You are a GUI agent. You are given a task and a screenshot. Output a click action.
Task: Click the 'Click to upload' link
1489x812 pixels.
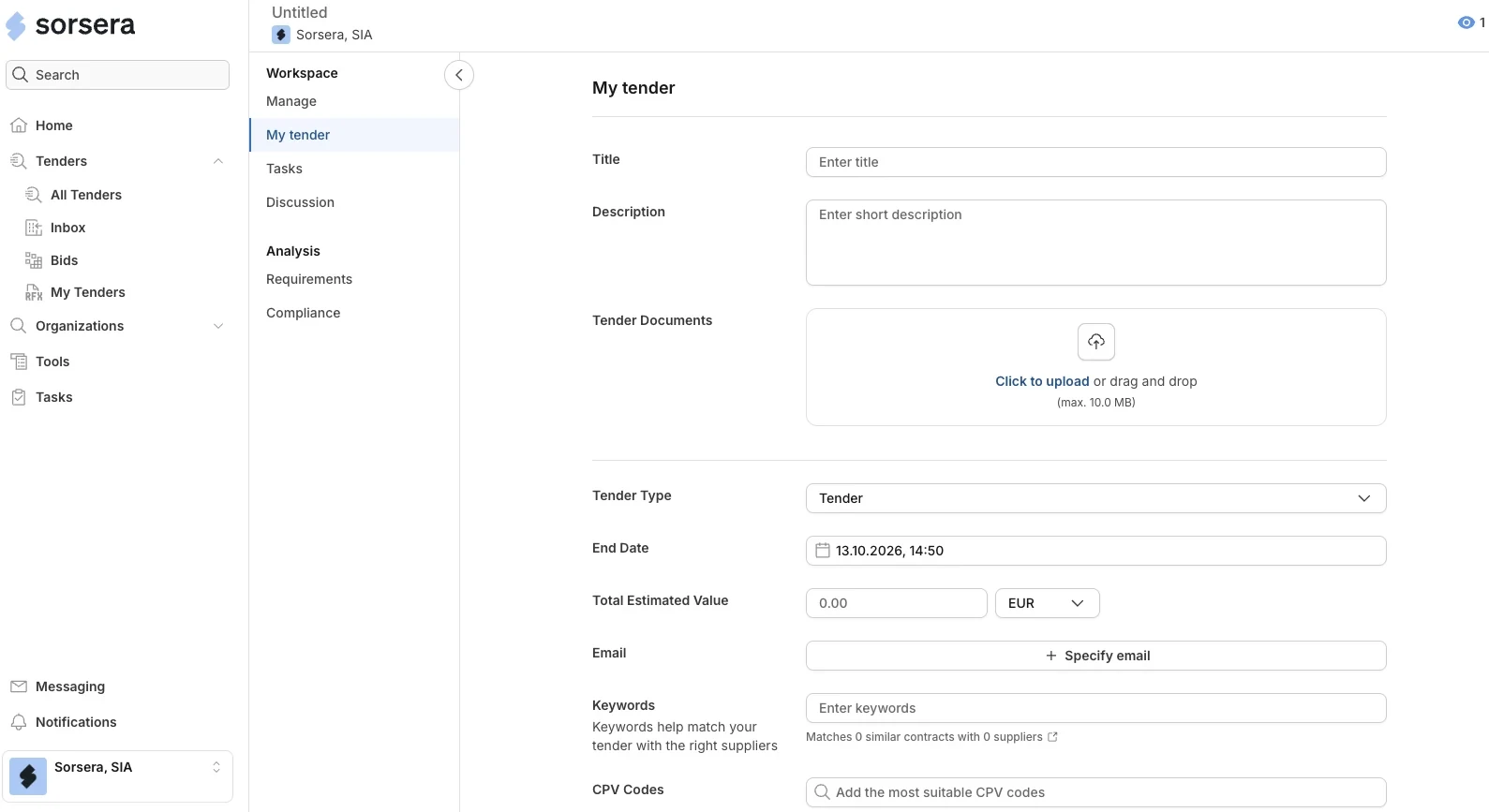tap(1042, 381)
